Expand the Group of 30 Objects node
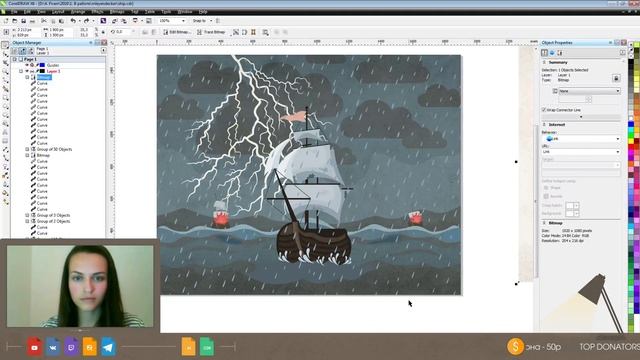 (x=27, y=149)
